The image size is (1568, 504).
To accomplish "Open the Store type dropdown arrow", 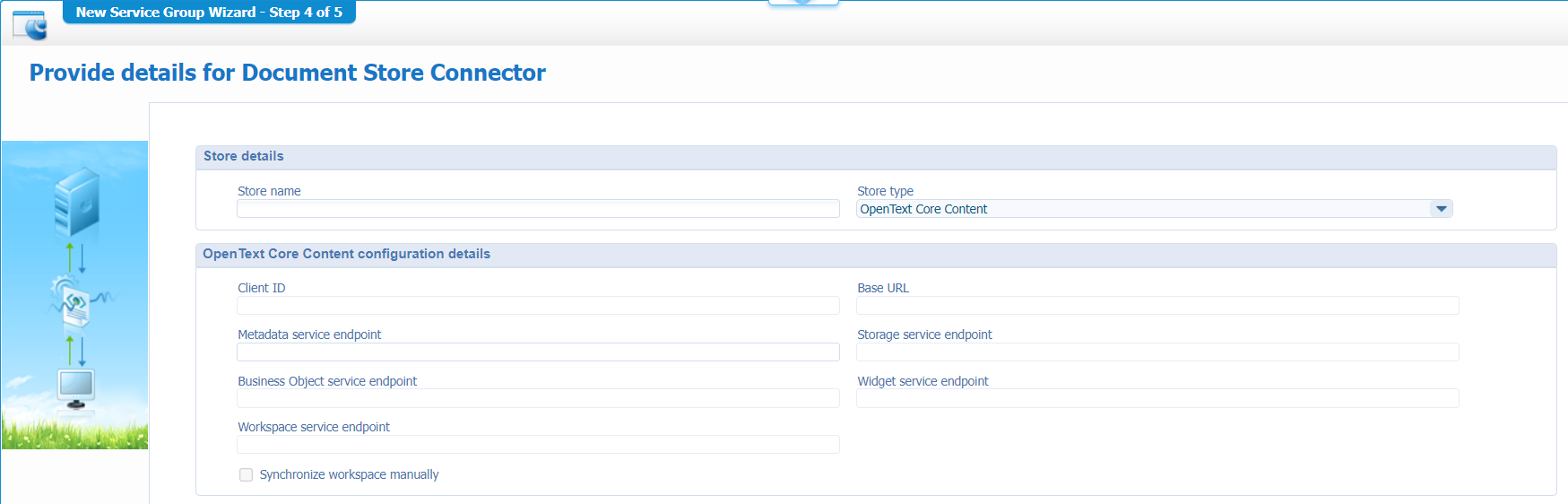I will point(1441,209).
